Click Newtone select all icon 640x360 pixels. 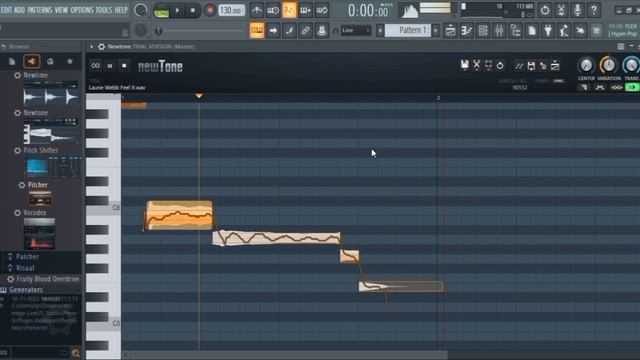coord(488,65)
